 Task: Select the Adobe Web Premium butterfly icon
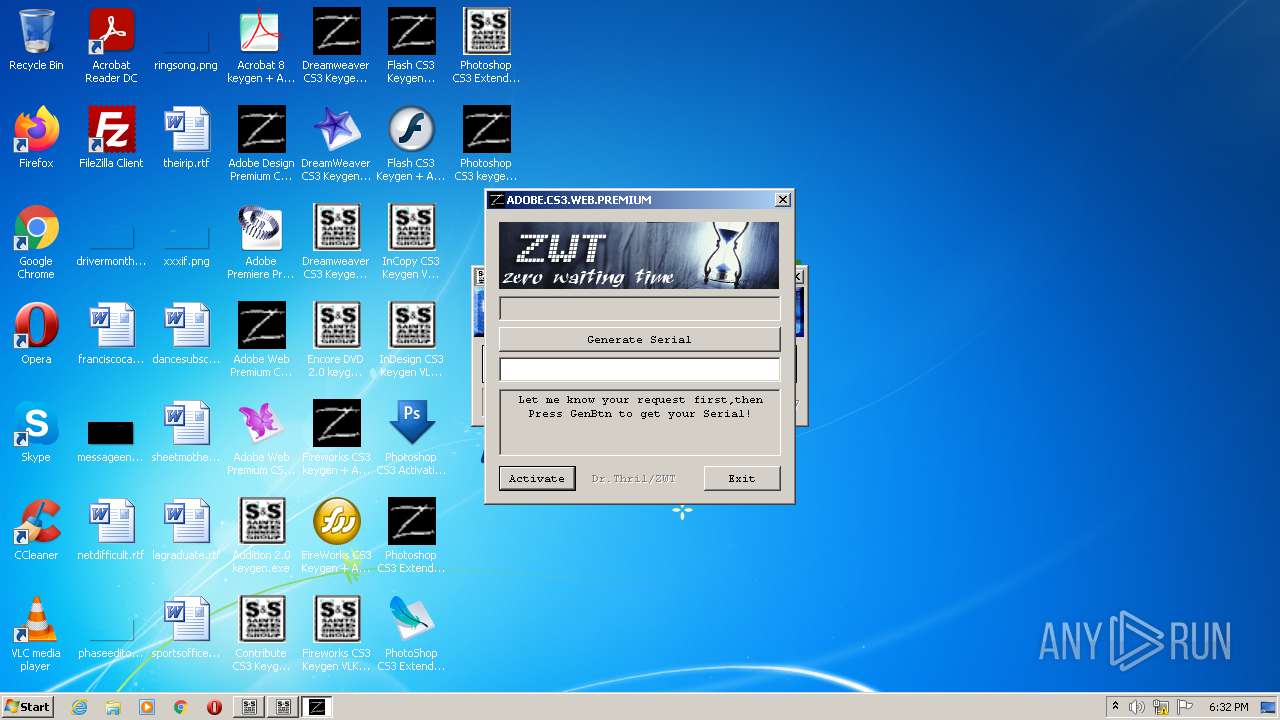click(261, 438)
